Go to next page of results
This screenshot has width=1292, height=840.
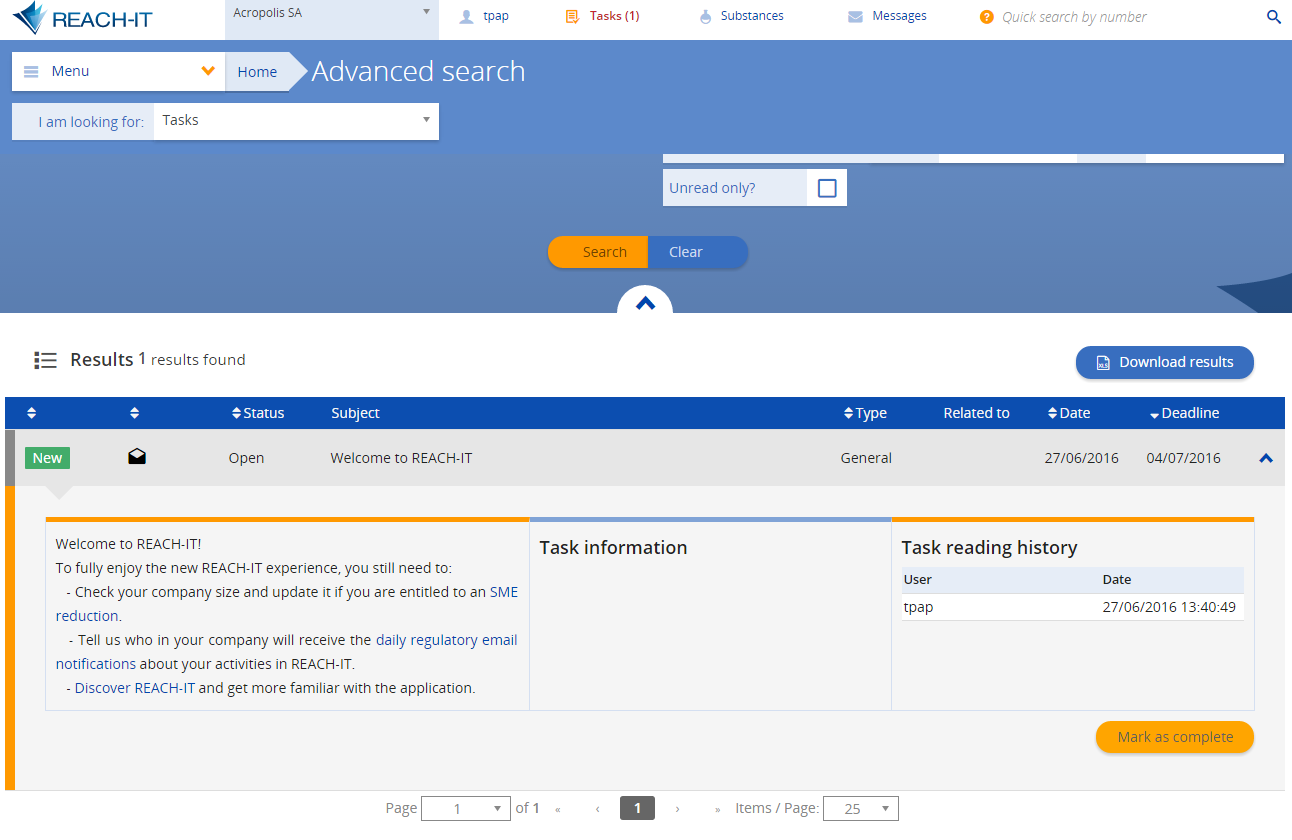[677, 809]
